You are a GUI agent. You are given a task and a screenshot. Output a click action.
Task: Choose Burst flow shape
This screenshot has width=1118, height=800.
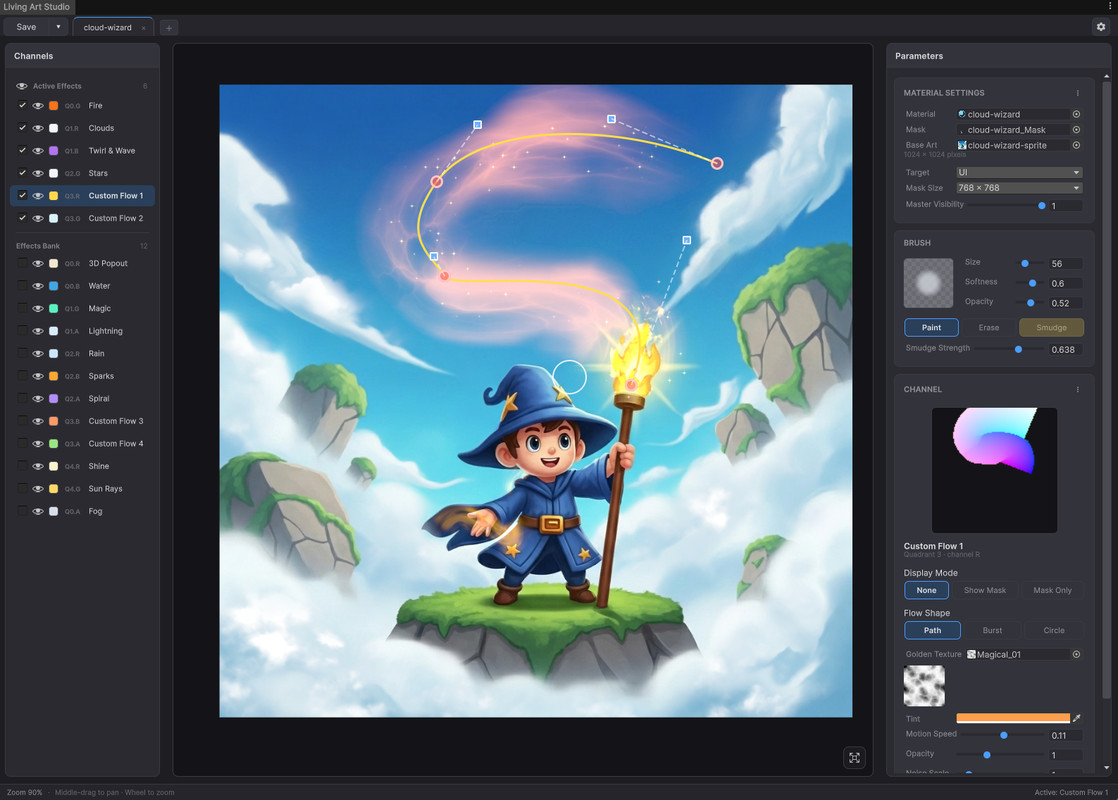tap(992, 630)
